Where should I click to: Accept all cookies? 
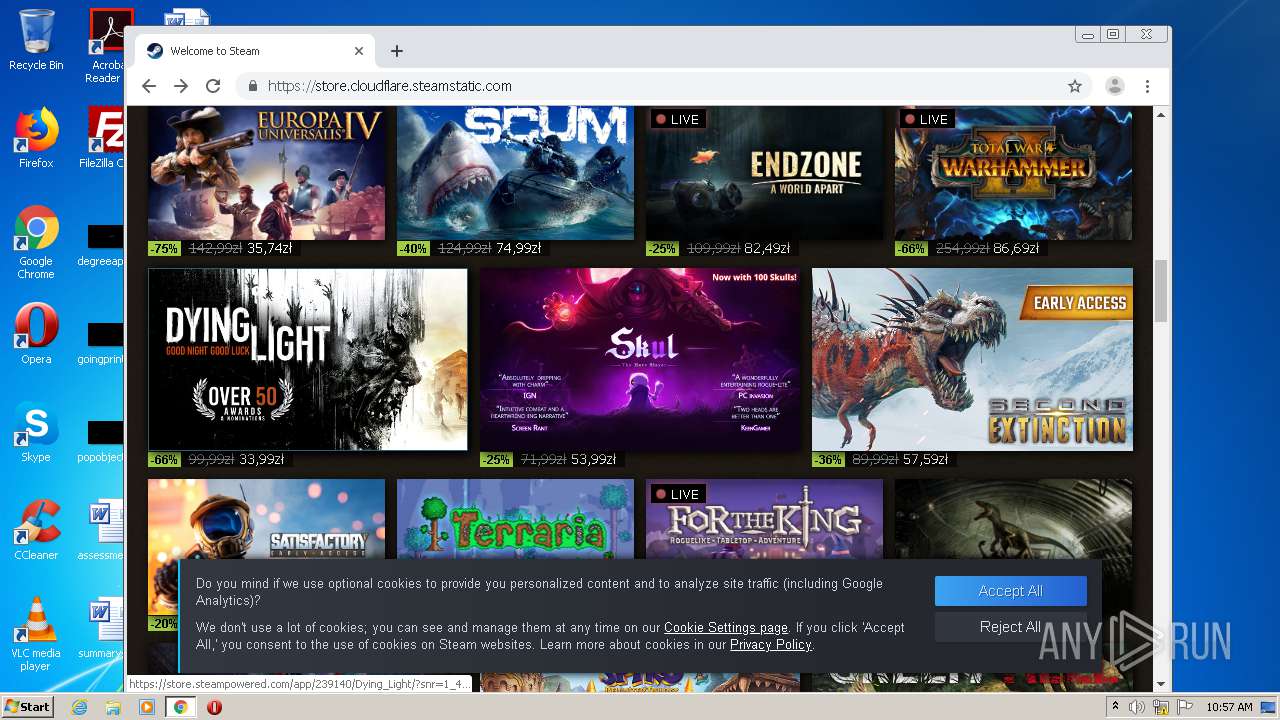pos(1010,591)
